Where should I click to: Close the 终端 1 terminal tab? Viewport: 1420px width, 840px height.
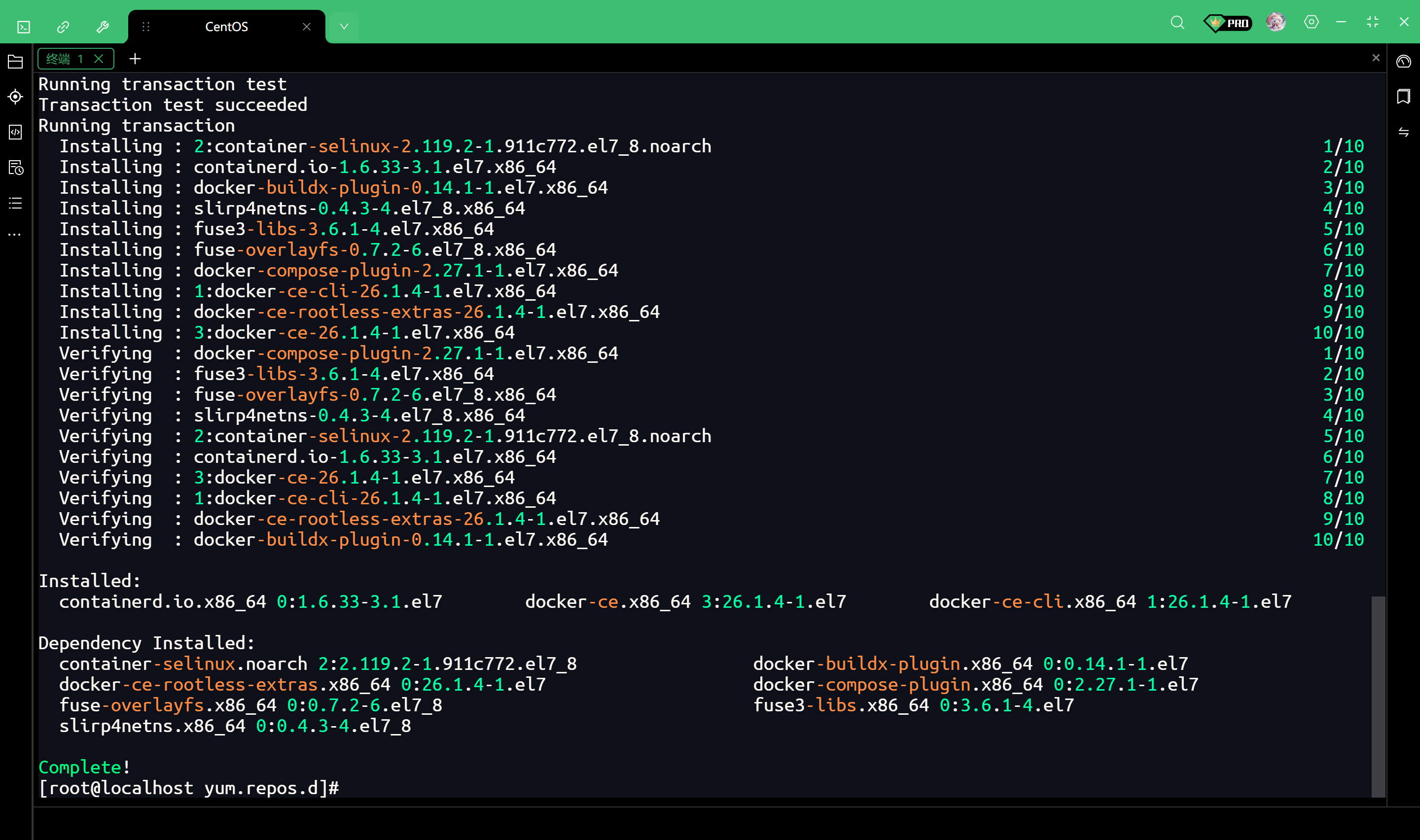point(99,59)
